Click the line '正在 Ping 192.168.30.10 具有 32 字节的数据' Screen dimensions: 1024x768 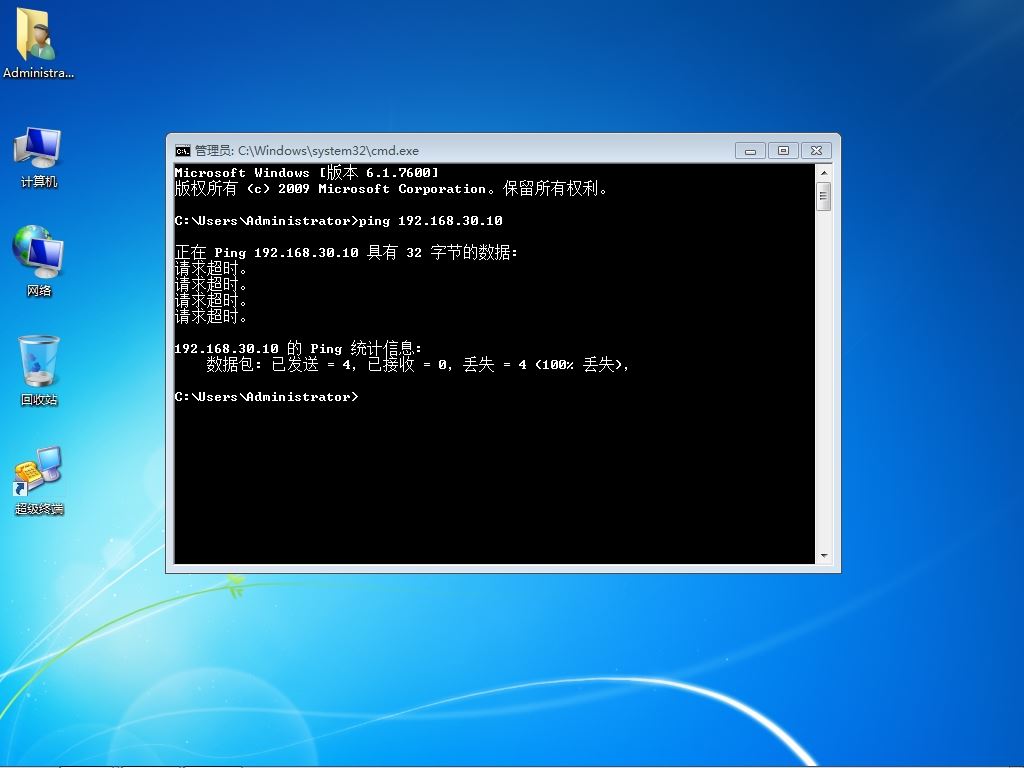(x=346, y=252)
